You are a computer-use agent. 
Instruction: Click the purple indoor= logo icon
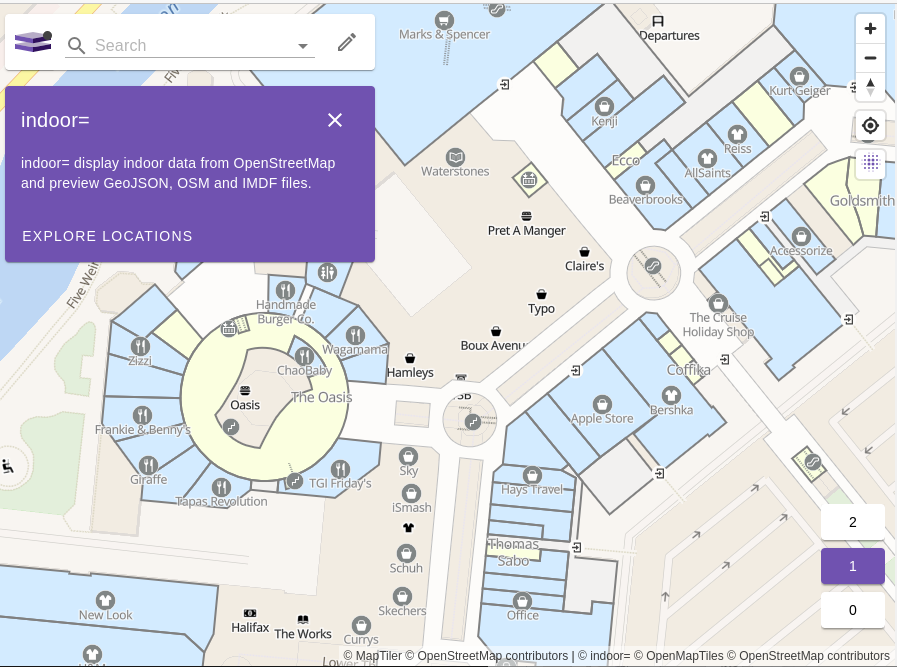(x=33, y=42)
